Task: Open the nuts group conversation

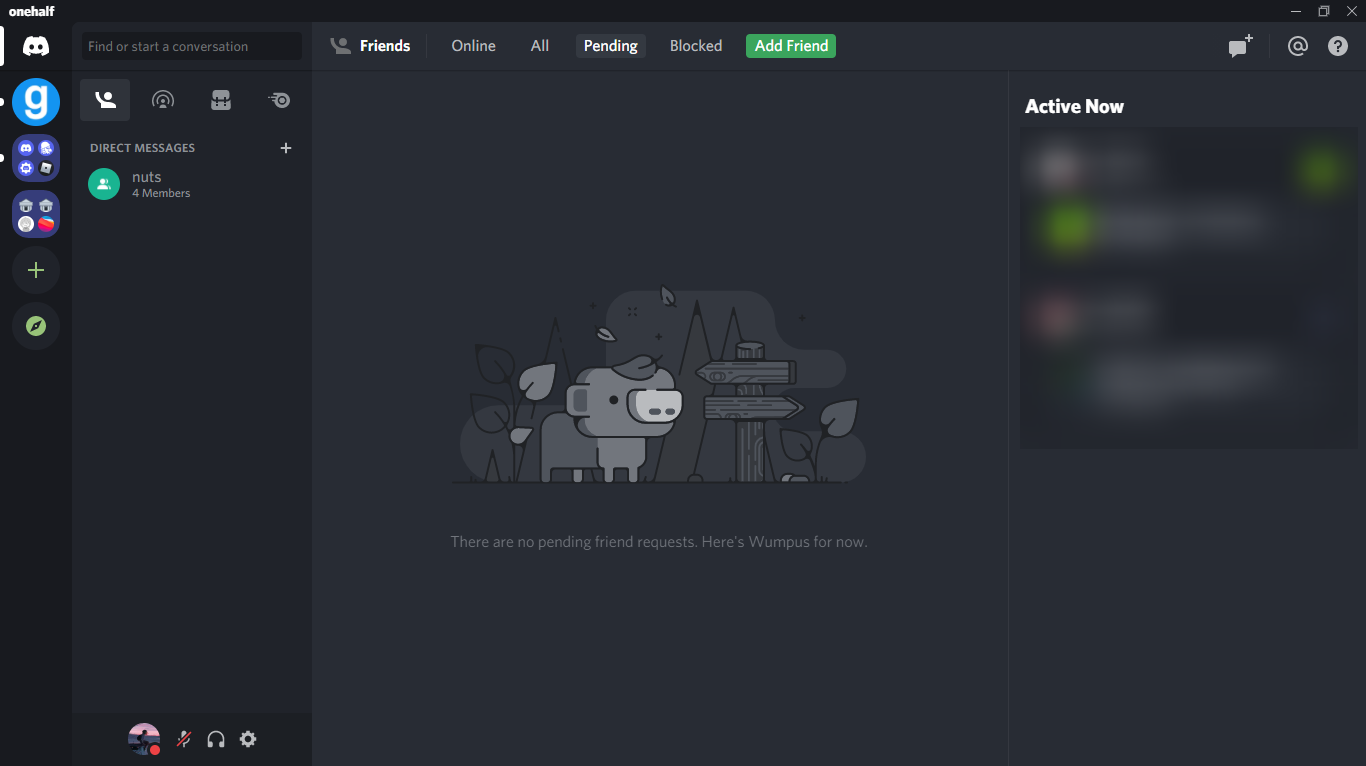Action: point(192,184)
